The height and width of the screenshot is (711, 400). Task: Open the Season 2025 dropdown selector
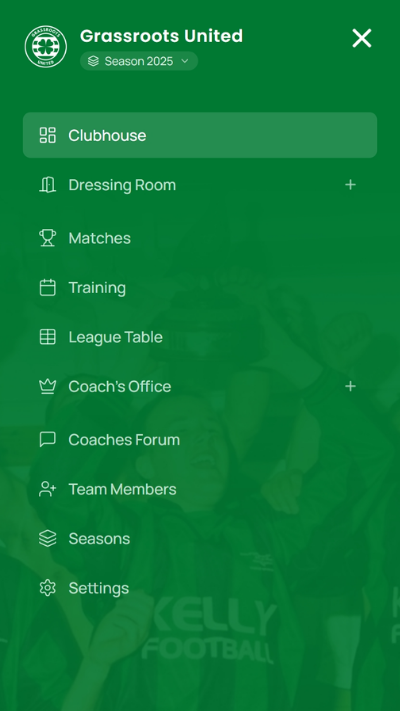click(x=139, y=61)
